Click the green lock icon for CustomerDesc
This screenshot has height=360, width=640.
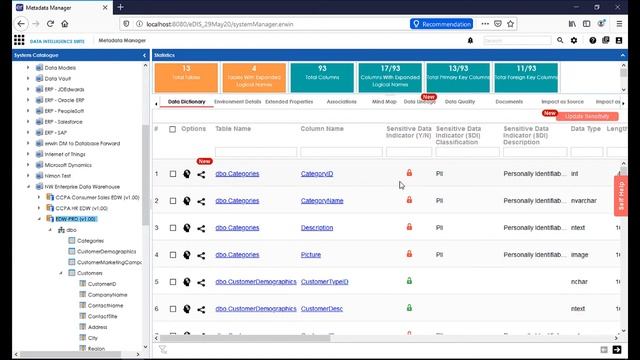[409, 307]
